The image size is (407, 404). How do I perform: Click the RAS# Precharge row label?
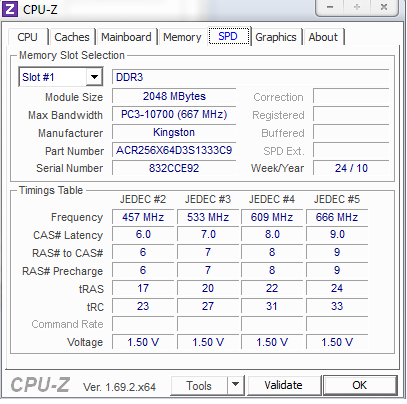pos(63,271)
